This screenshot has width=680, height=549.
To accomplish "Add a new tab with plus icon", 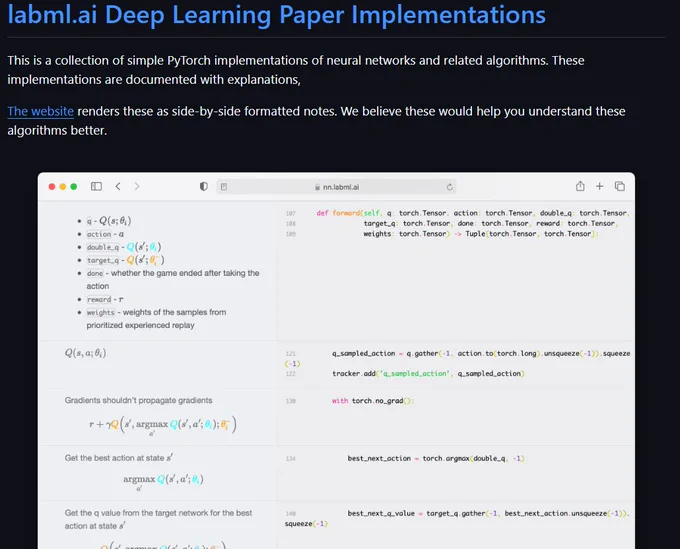I will coord(599,186).
